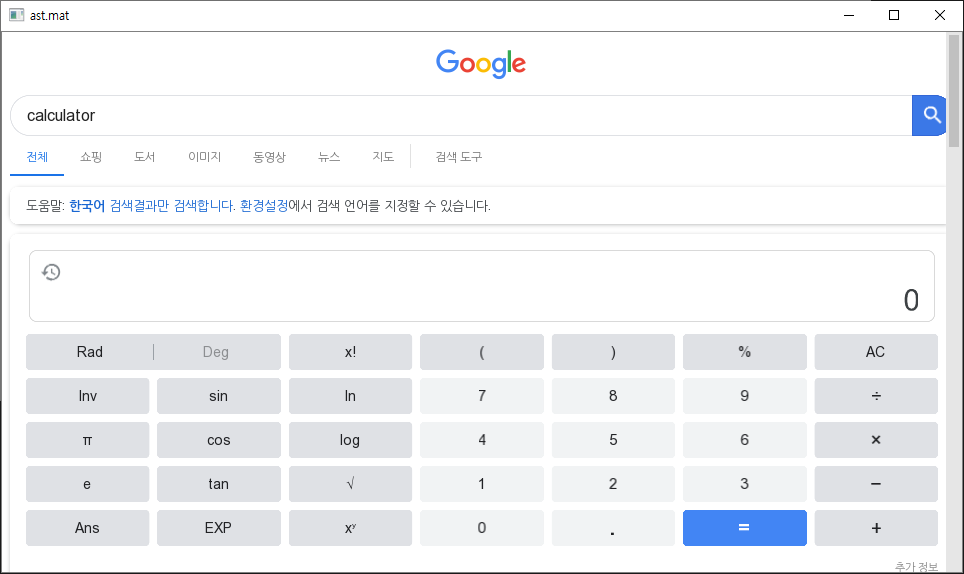Viewport: 964px width, 574px height.
Task: Click the digit 1 key
Action: click(x=481, y=484)
